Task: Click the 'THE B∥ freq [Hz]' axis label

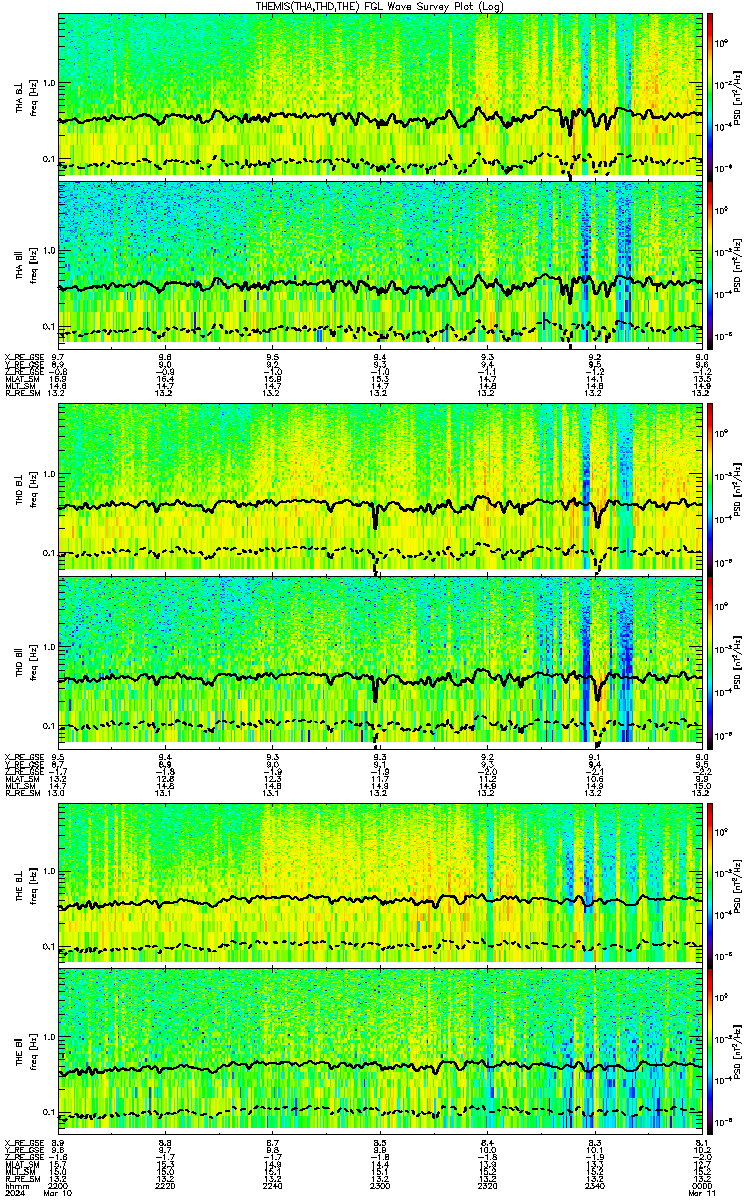Action: point(25,1052)
